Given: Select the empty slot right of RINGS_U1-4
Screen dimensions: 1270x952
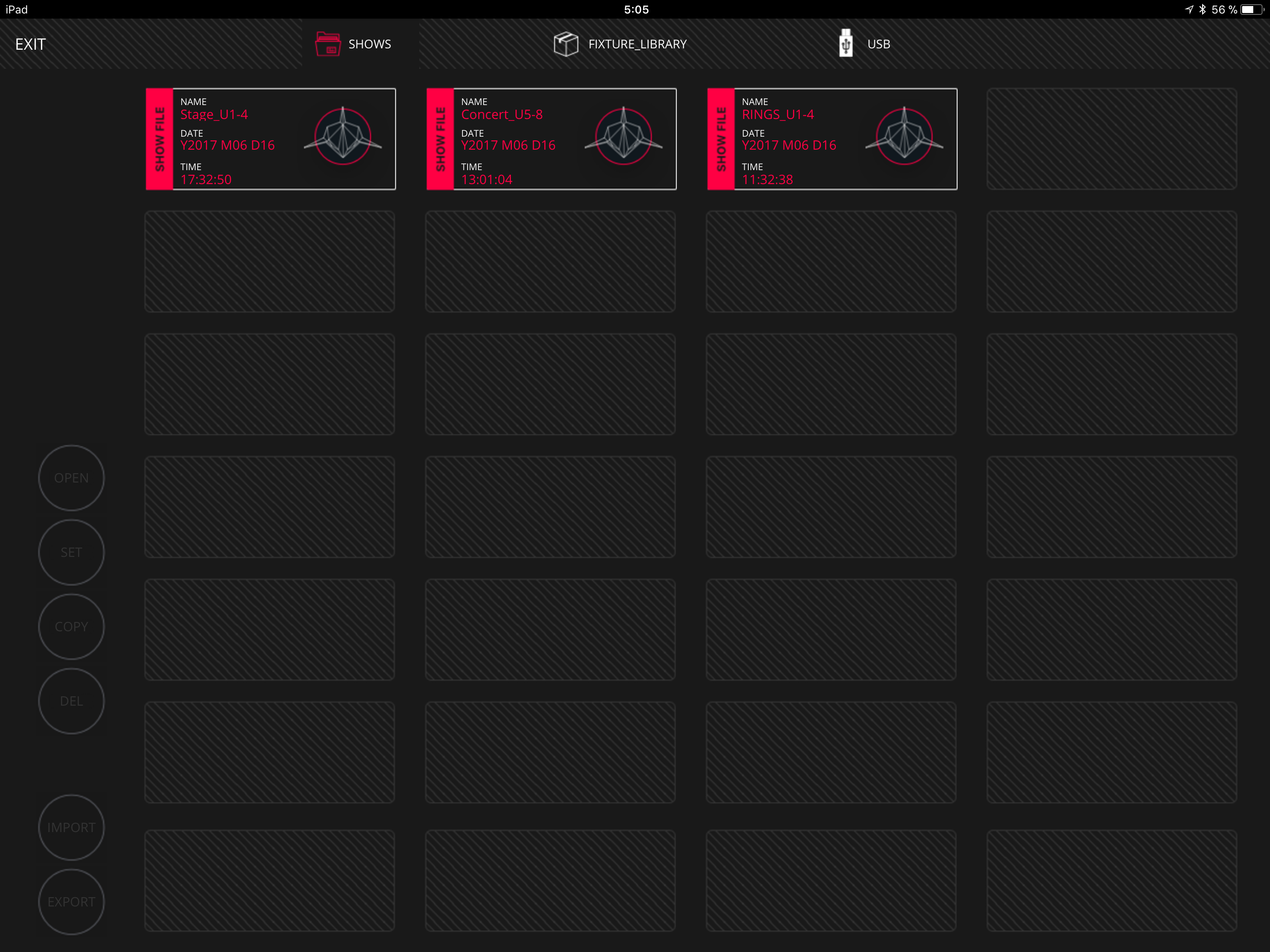Looking at the screenshot, I should pyautogui.click(x=1111, y=139).
